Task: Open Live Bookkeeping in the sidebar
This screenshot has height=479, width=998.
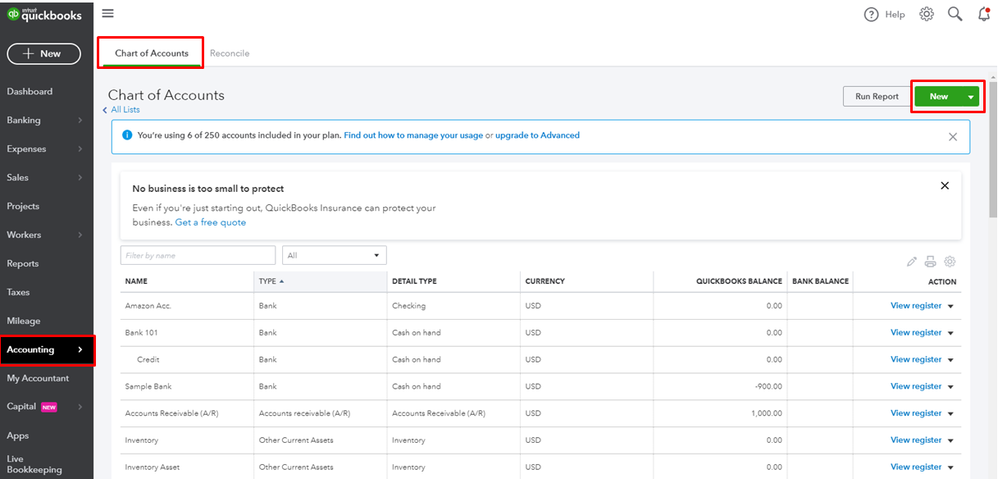Action: coord(34,464)
